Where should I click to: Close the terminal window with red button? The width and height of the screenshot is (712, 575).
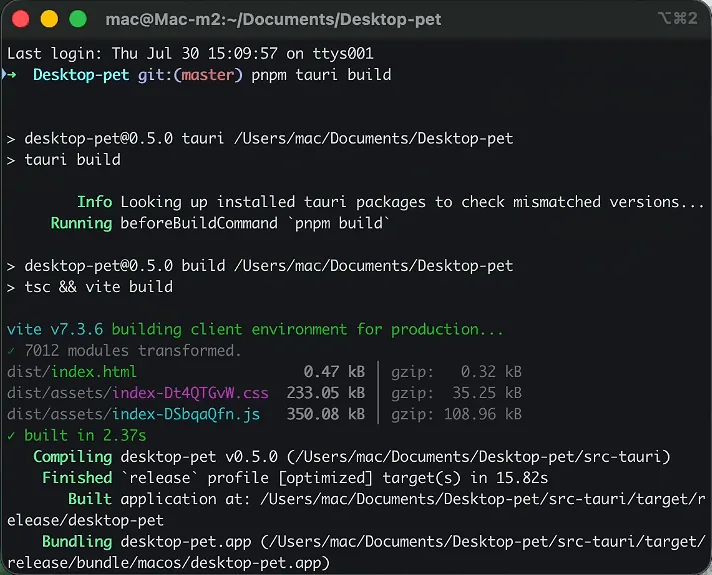(20, 19)
